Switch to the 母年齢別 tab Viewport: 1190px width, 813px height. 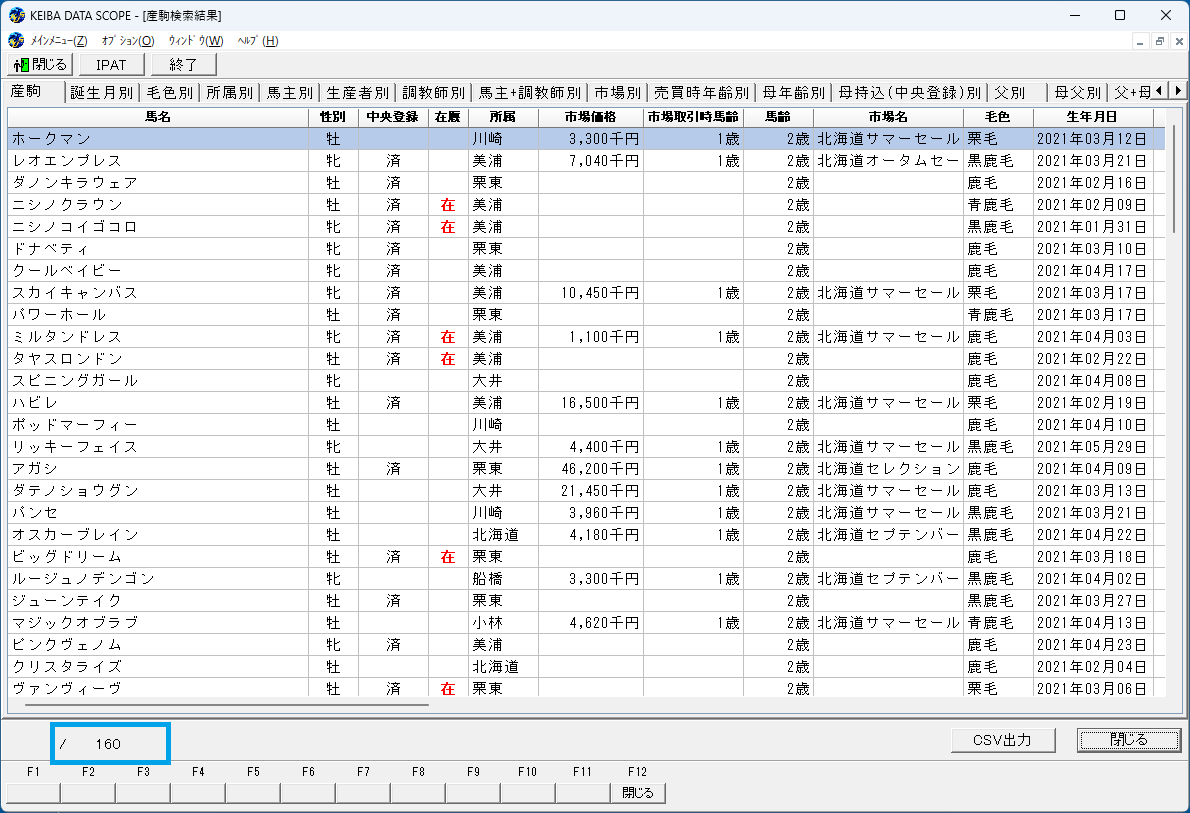(793, 93)
